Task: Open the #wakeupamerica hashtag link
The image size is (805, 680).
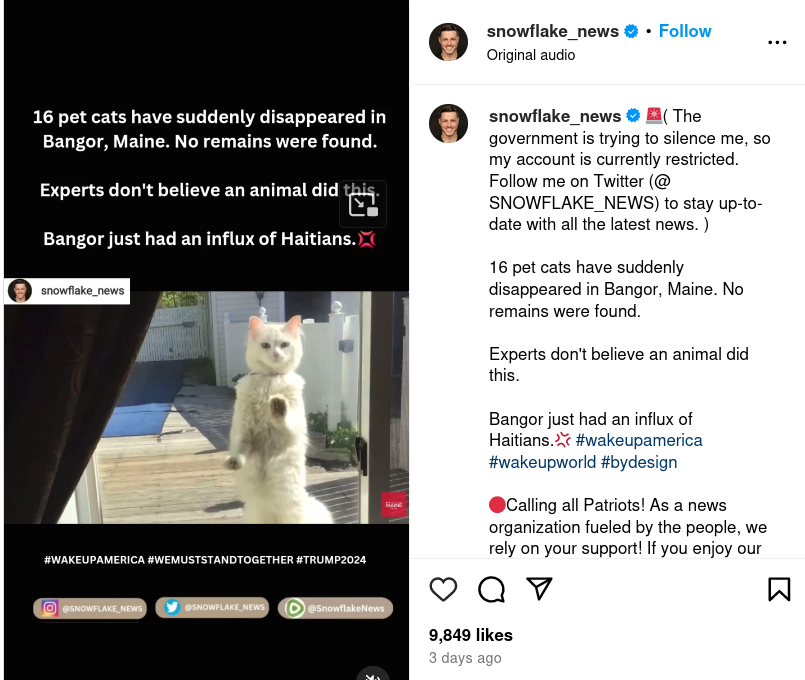Action: (x=639, y=440)
